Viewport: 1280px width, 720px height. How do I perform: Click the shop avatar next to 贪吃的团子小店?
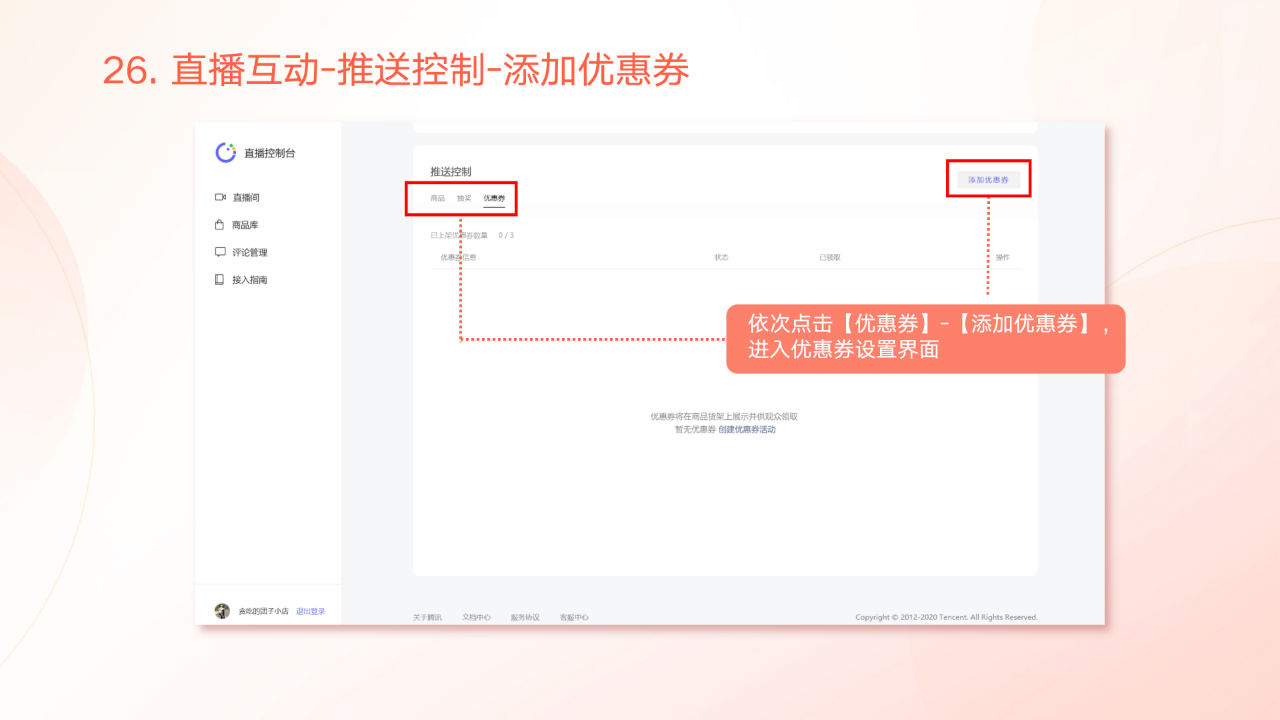222,611
